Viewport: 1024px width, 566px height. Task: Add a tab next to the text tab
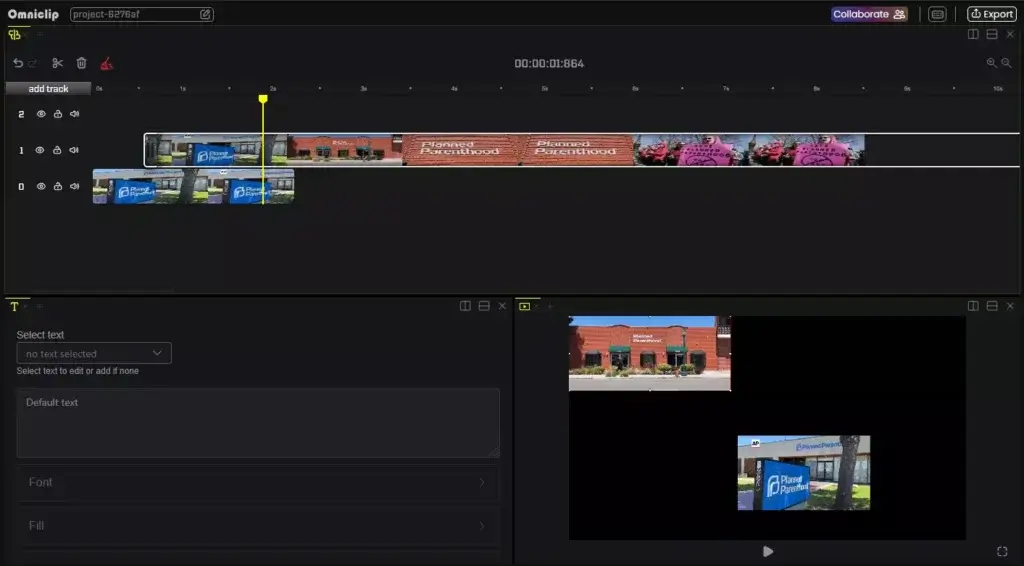click(x=39, y=306)
